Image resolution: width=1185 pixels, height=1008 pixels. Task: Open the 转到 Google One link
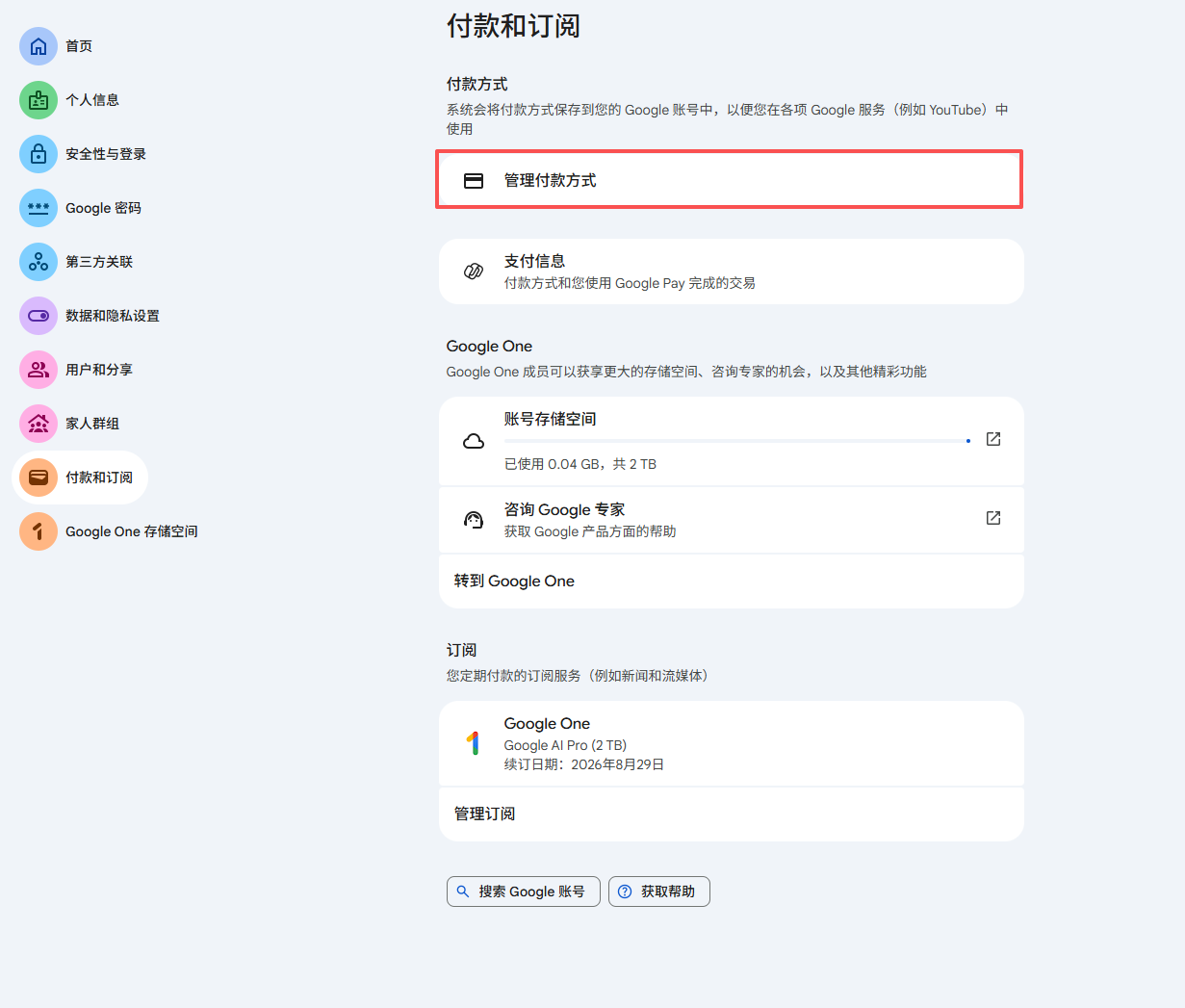(x=514, y=582)
